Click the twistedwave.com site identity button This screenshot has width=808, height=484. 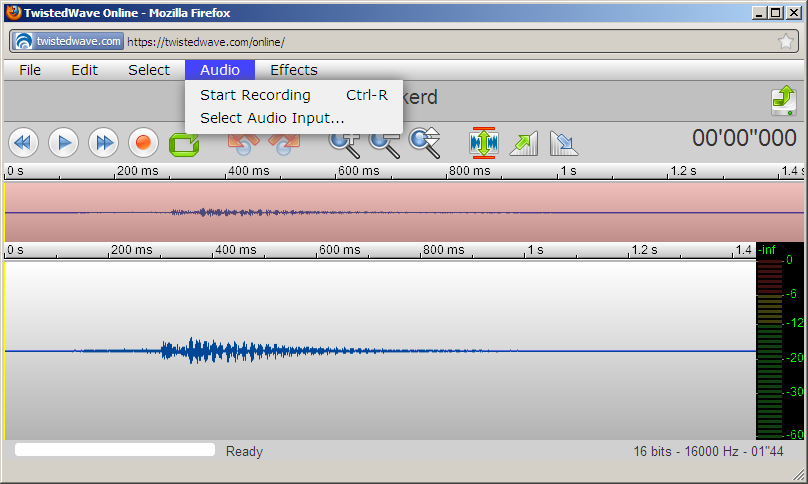[x=68, y=41]
